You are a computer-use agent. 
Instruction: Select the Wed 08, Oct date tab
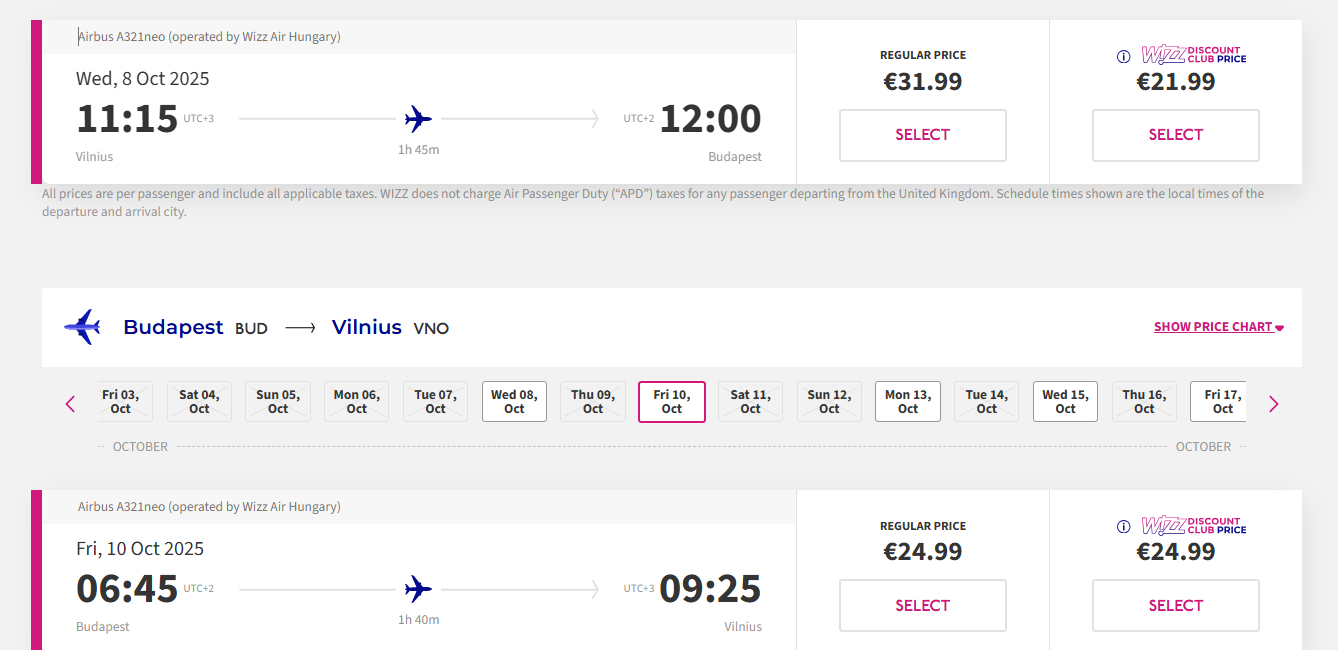point(514,401)
